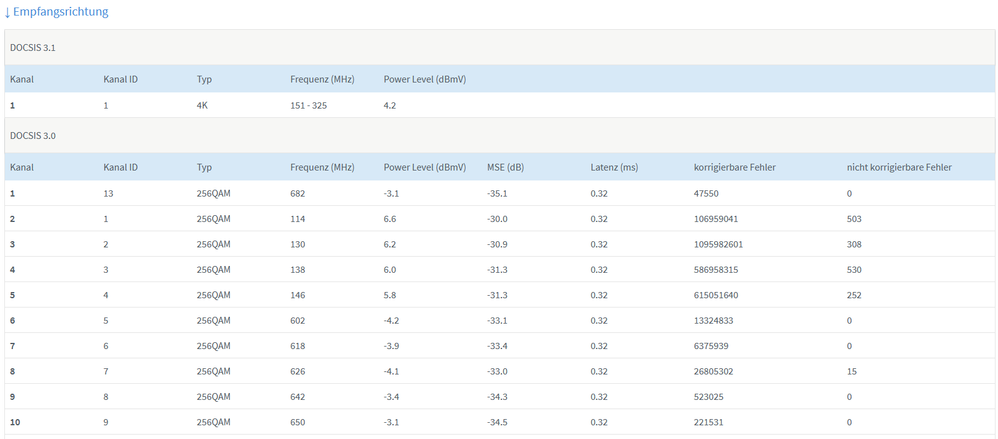This screenshot has width=998, height=439.
Task: Click frequency value 114
Action: click(298, 219)
